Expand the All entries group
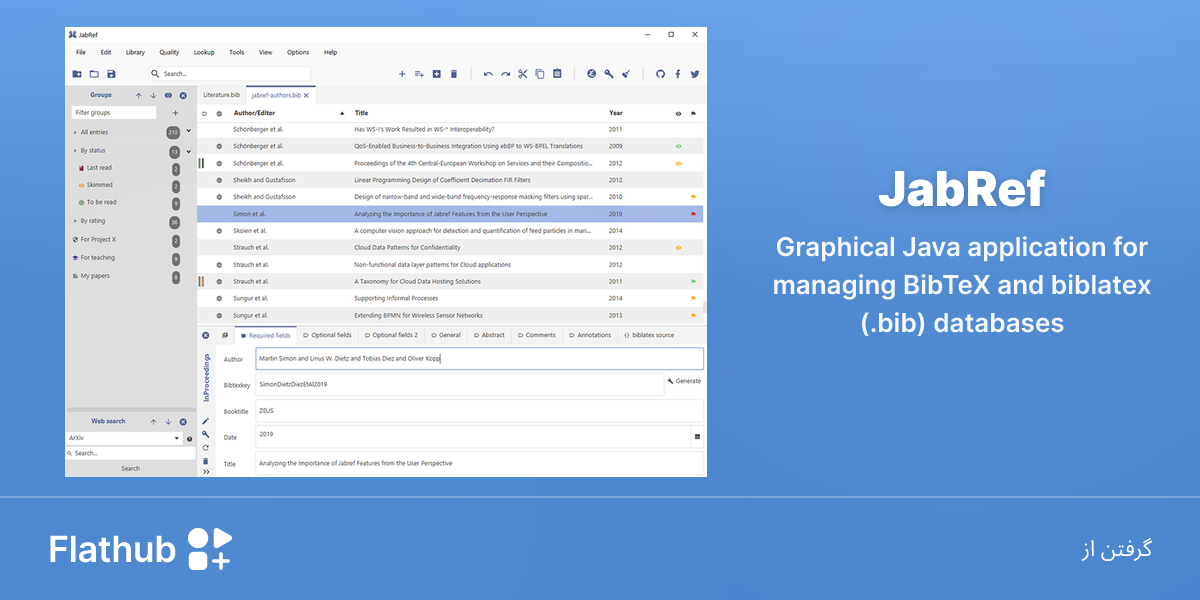 point(75,132)
